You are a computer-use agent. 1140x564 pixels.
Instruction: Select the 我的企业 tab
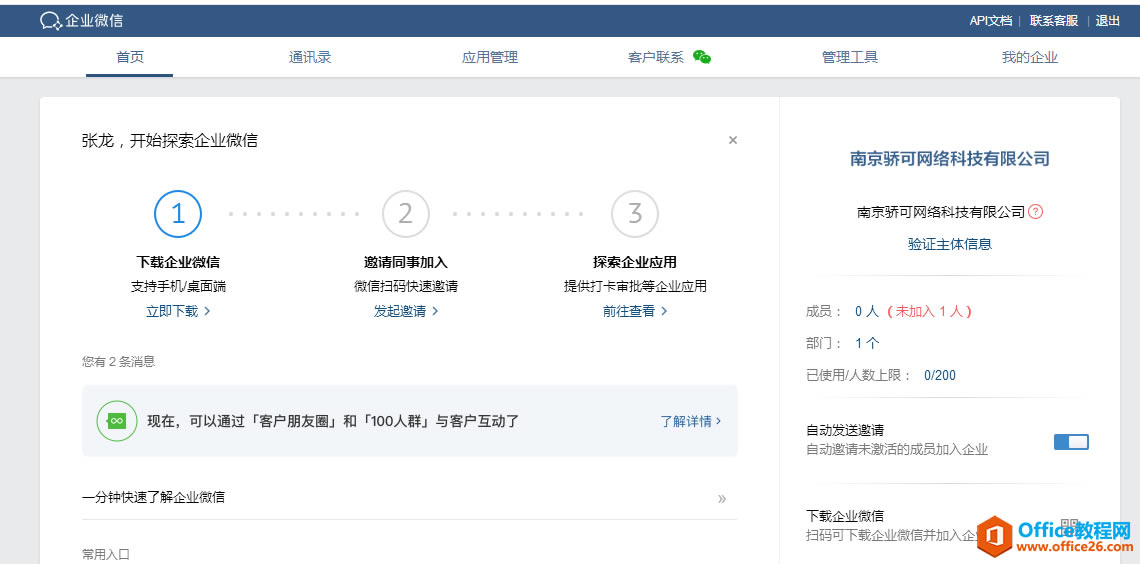[x=1029, y=57]
